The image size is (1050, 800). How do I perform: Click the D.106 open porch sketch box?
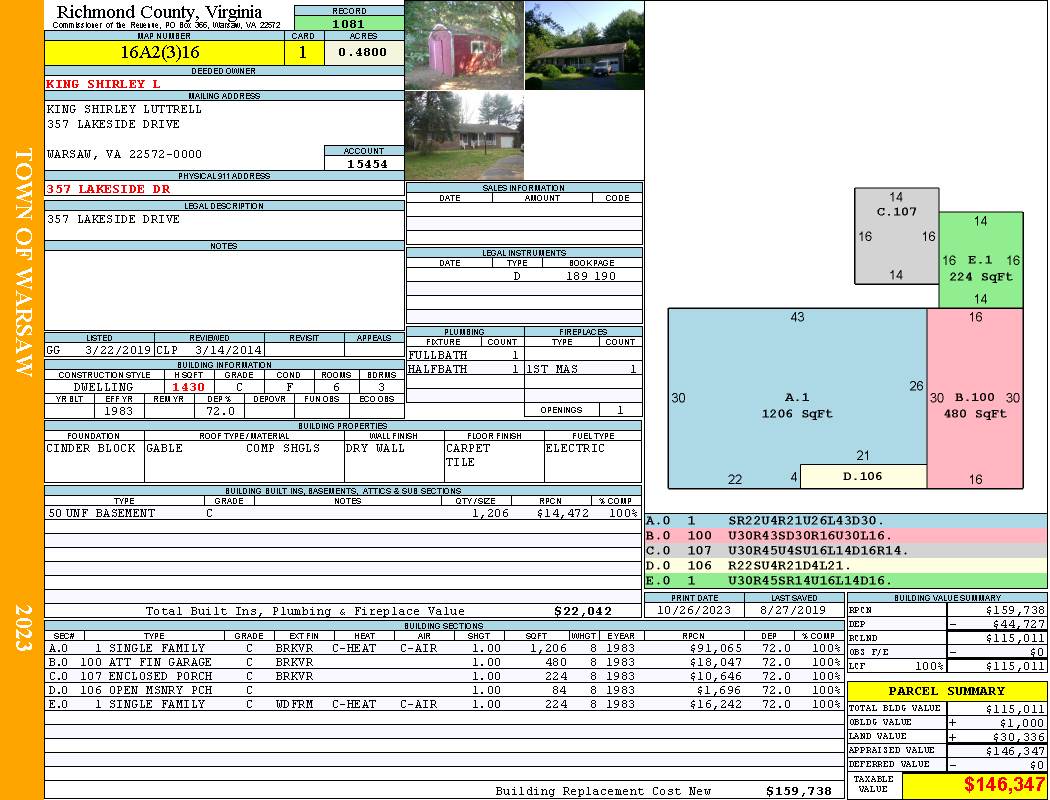[x=863, y=476]
